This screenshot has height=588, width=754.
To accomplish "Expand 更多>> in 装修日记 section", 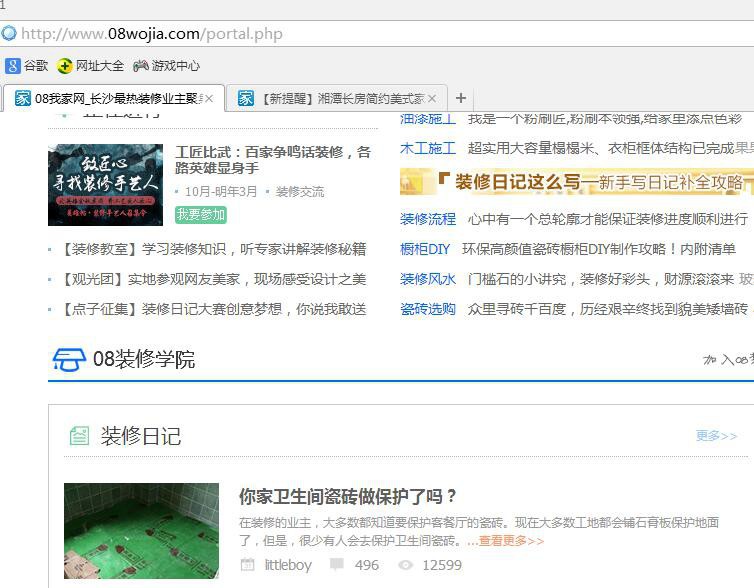I will click(716, 436).
